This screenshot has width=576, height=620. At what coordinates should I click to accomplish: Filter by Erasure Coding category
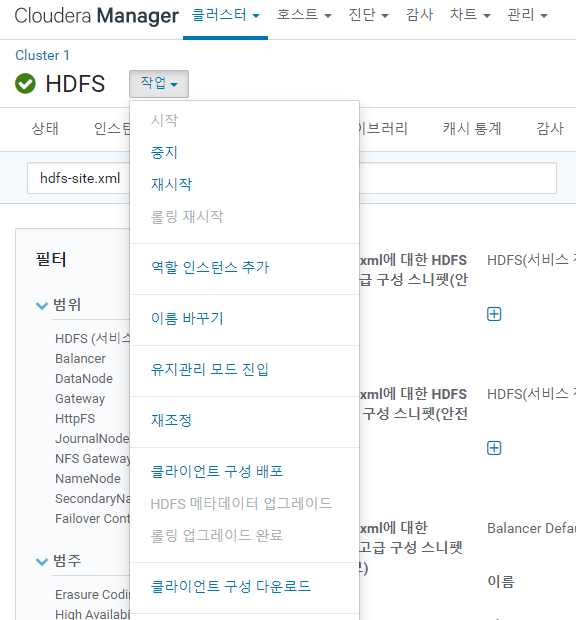pos(93,595)
